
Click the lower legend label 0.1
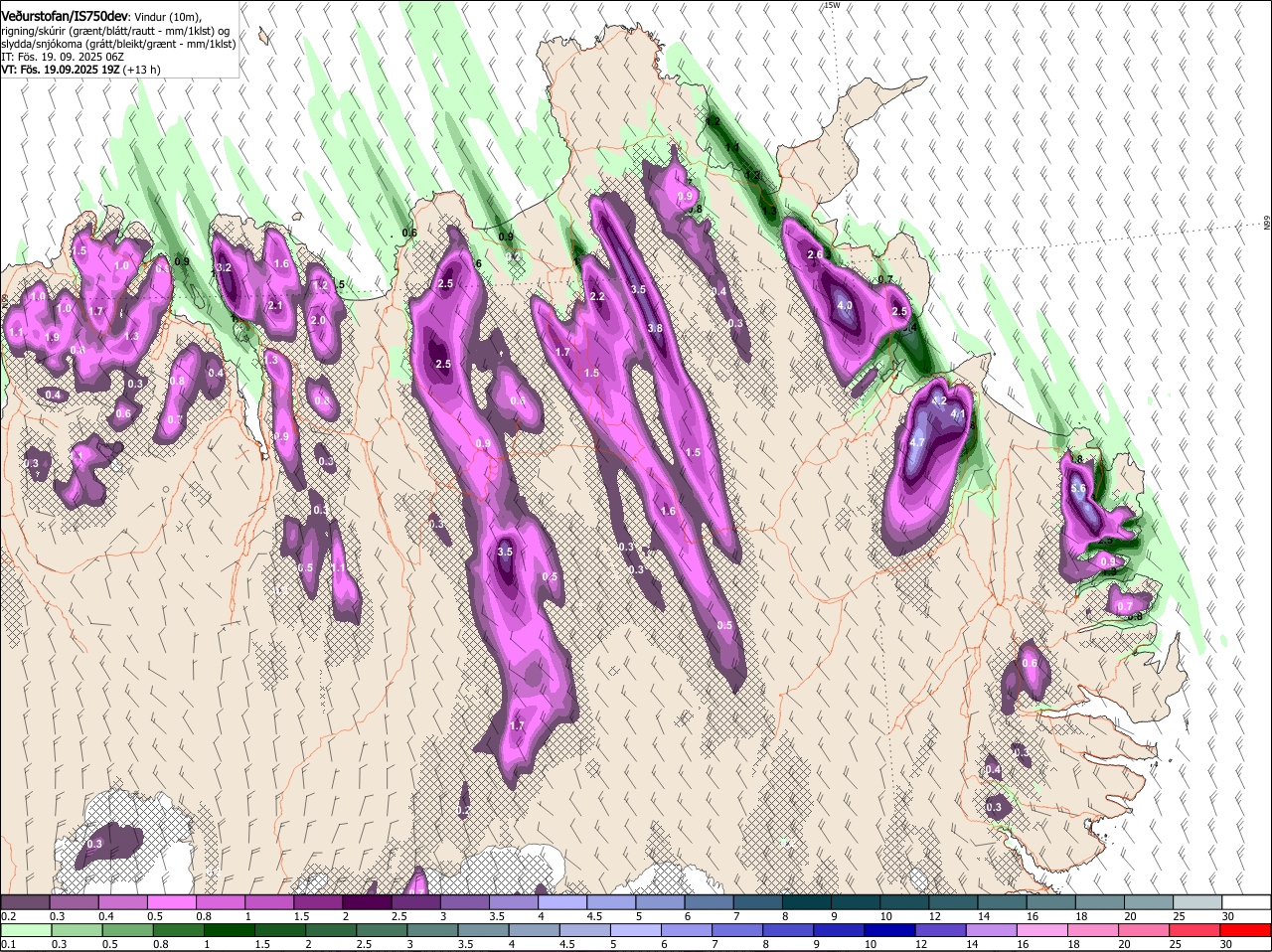pyautogui.click(x=8, y=944)
